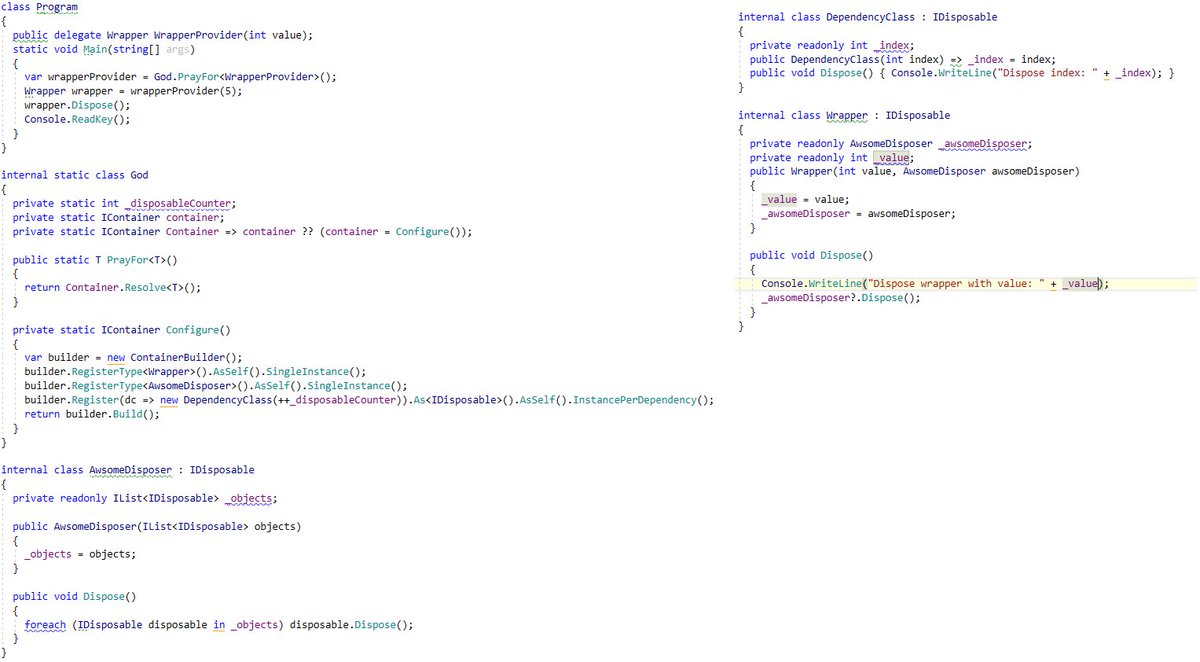Click the 'internal class AwsomeDisposer : IDisposable' declaration
This screenshot has height=662, width=1200.
(128, 469)
